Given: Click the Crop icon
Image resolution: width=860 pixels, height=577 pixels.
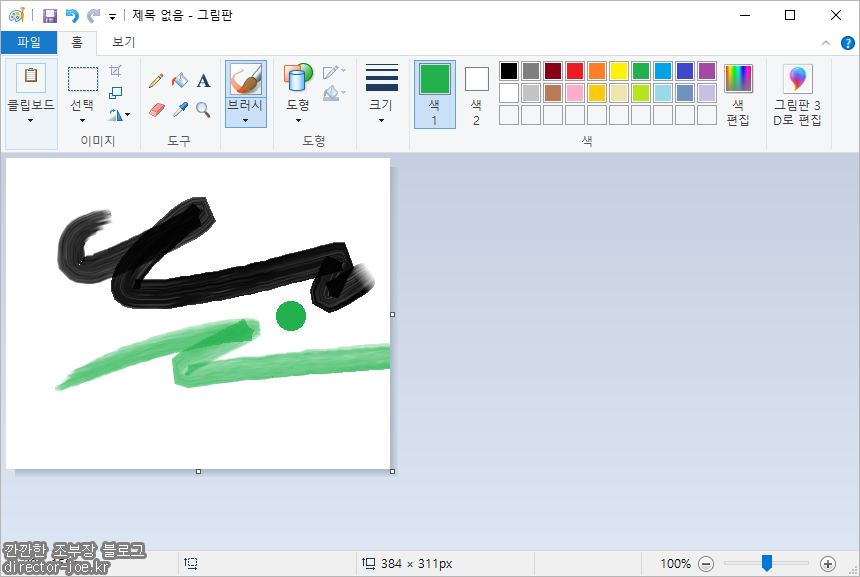Looking at the screenshot, I should (x=115, y=71).
